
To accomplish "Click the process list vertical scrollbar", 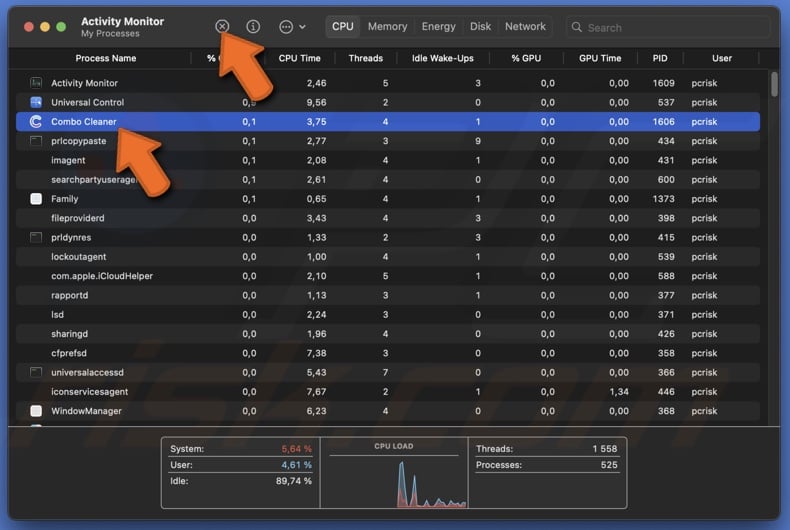I will tap(774, 84).
